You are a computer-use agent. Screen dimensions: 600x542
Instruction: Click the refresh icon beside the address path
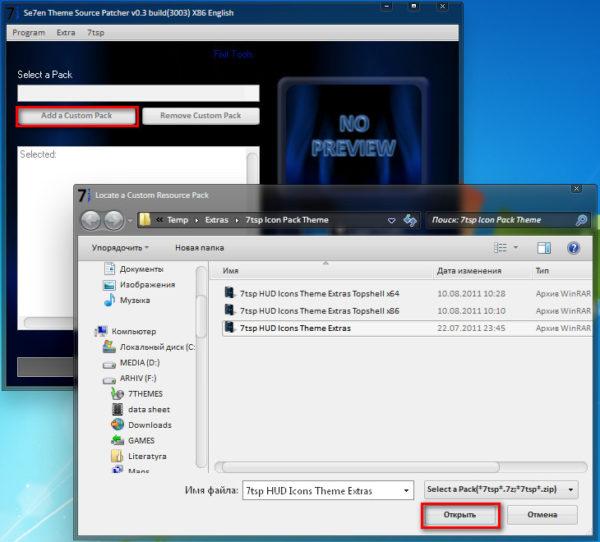click(410, 220)
